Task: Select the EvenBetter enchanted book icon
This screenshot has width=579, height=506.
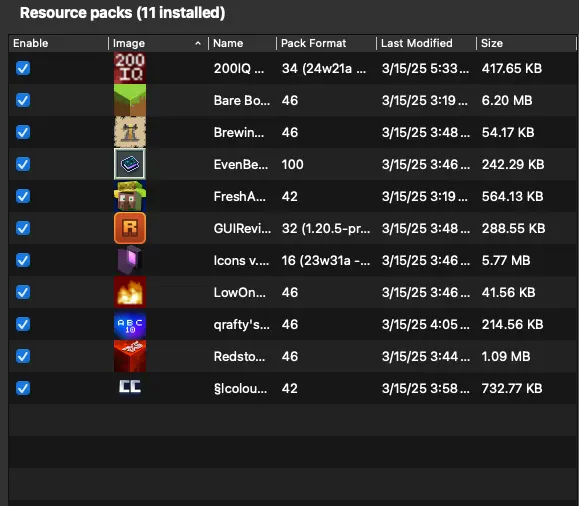Action: (130, 164)
